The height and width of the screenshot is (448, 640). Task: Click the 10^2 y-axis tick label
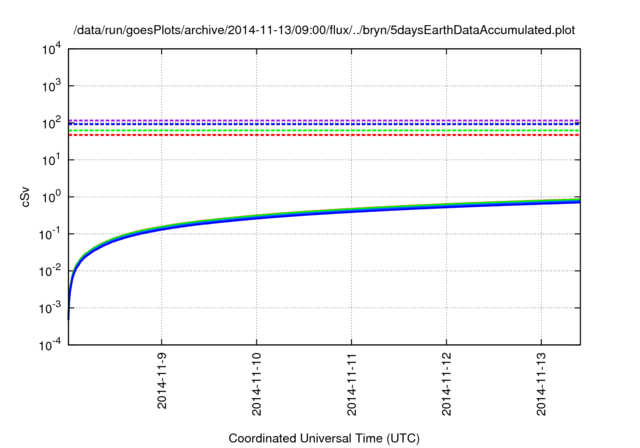point(52,123)
